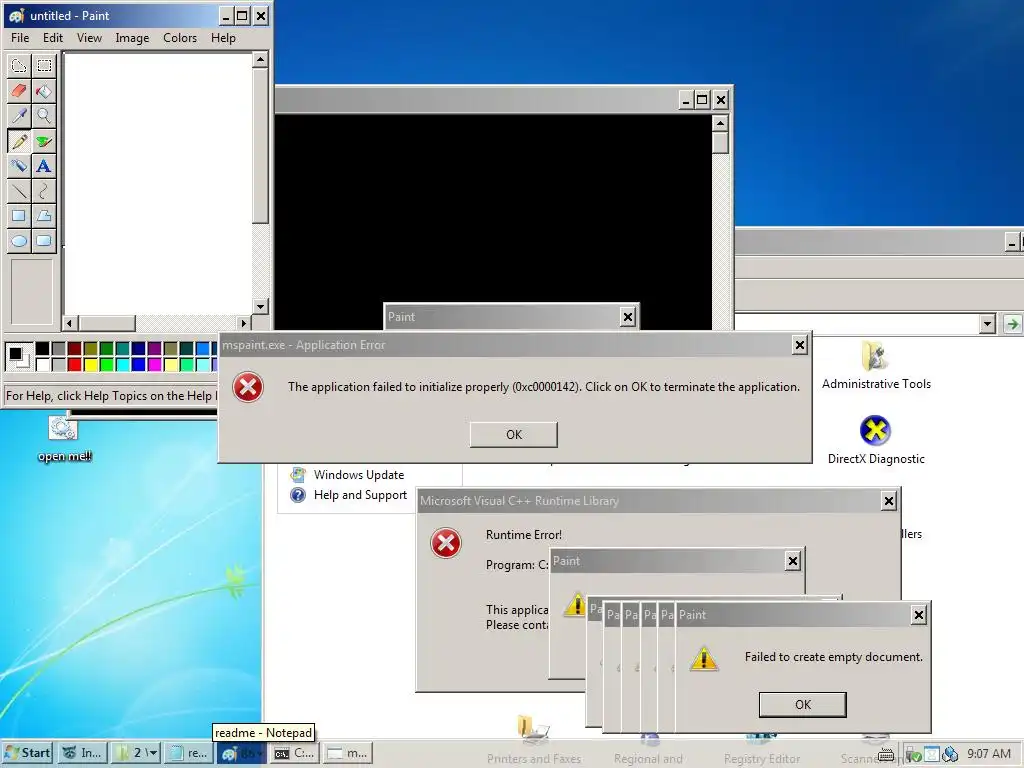Open the Help and Support link
Viewport: 1024px width, 768px height.
[349, 495]
